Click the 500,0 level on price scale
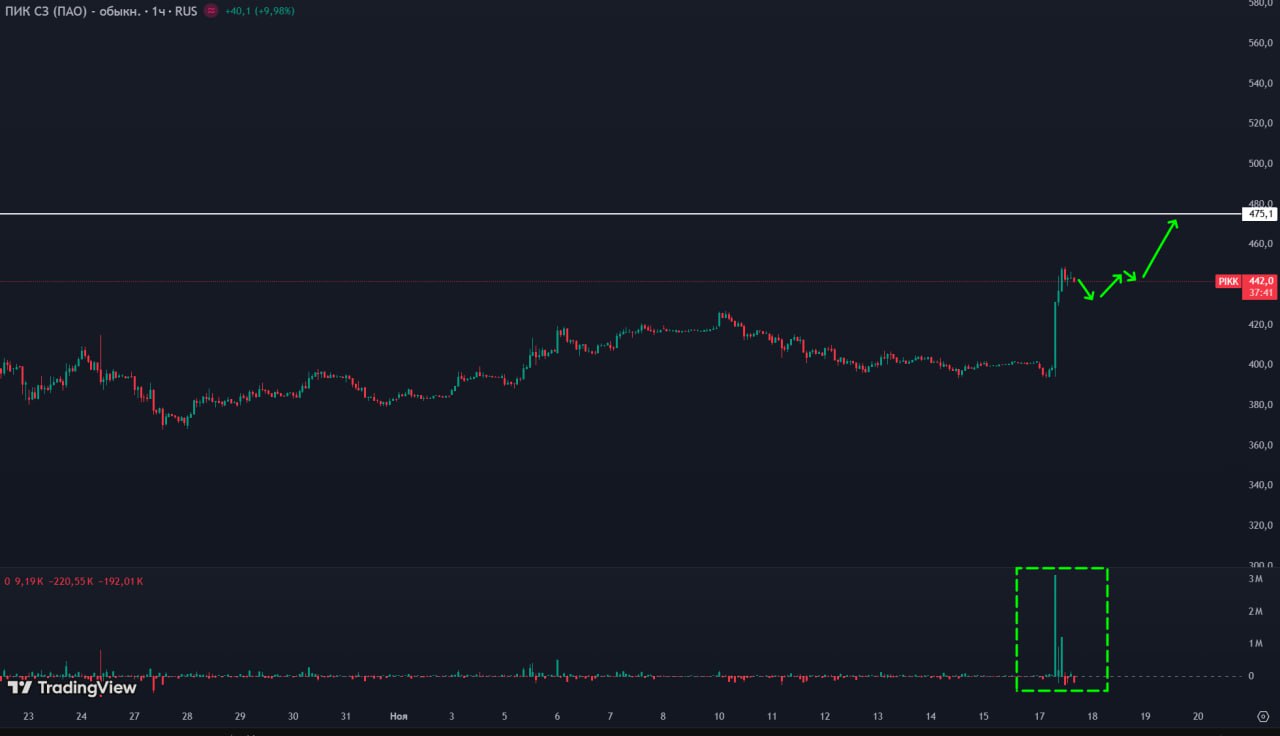Image resolution: width=1280 pixels, height=736 pixels. (1259, 163)
